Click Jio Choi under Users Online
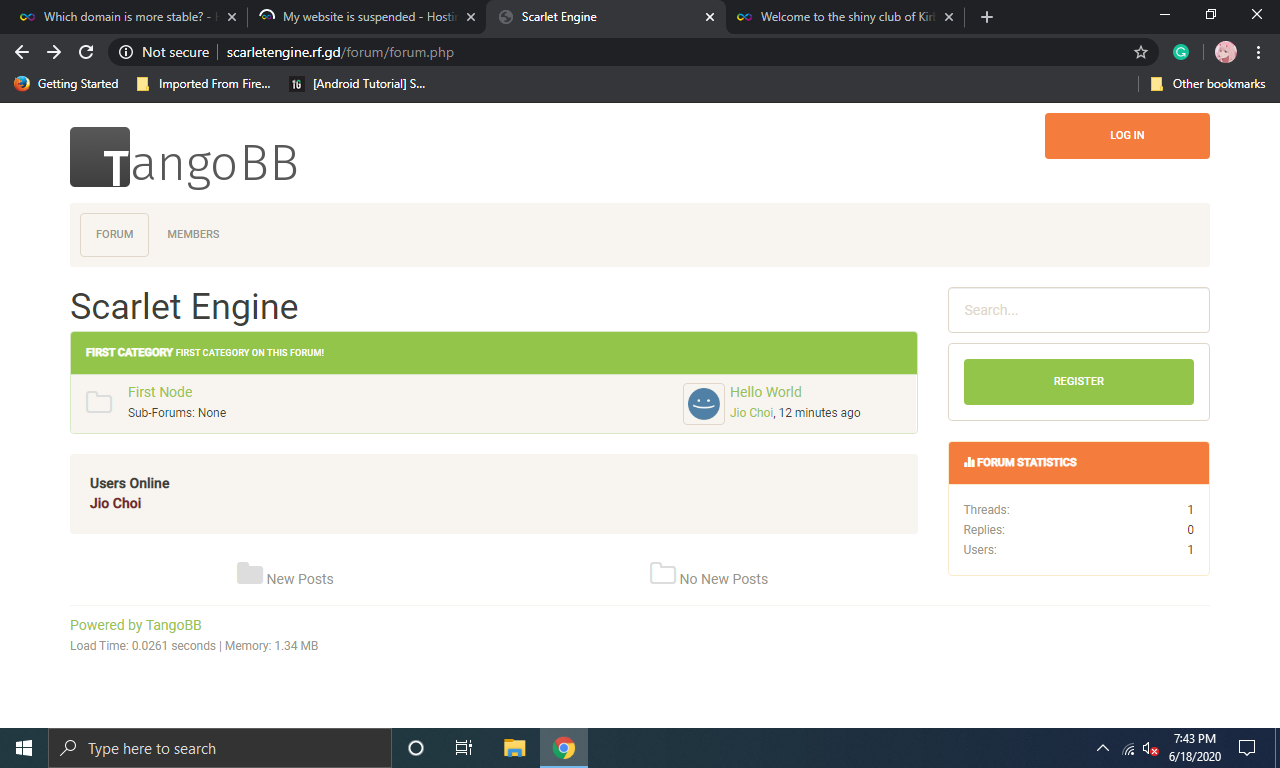 click(x=115, y=503)
